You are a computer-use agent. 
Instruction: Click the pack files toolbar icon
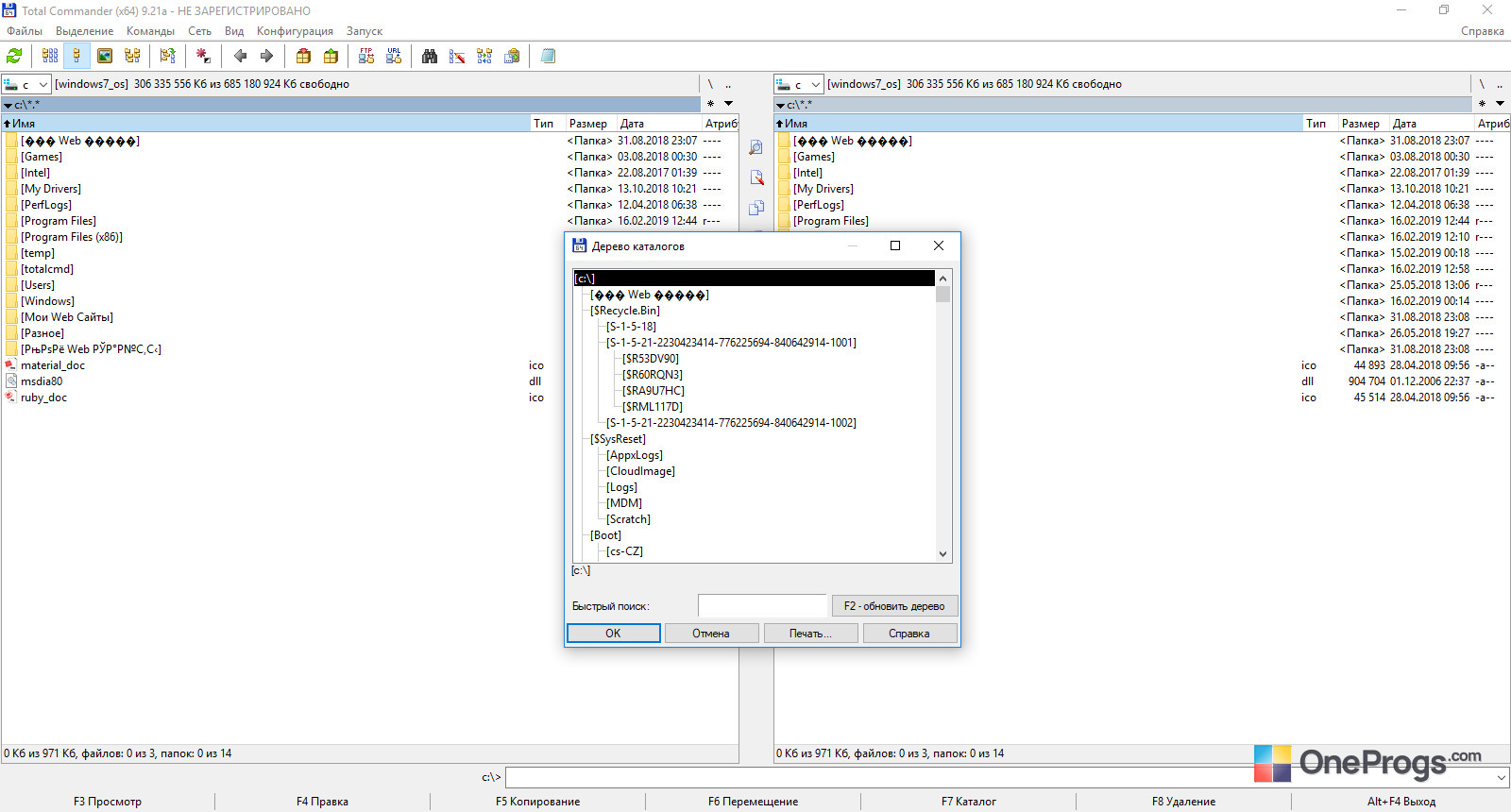coord(303,56)
